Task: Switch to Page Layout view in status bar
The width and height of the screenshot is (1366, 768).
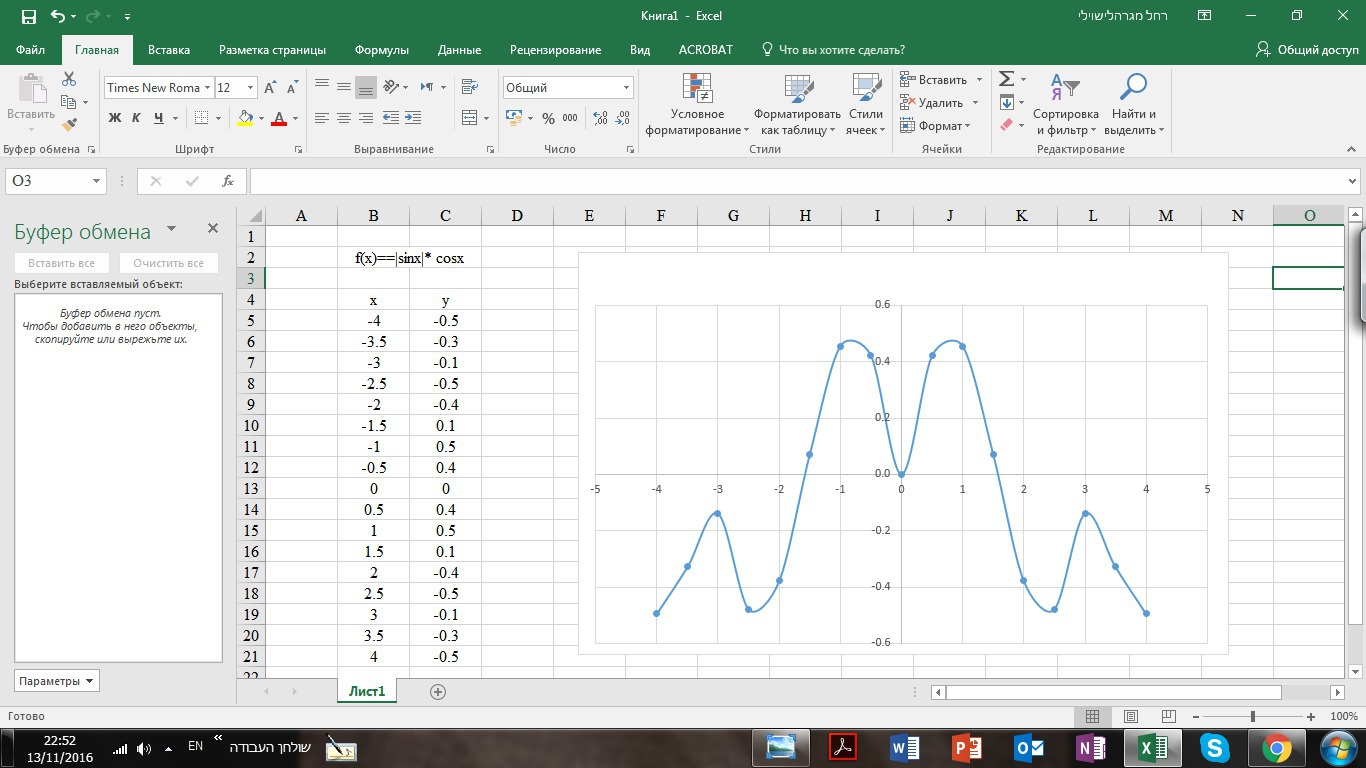Action: (x=1131, y=716)
